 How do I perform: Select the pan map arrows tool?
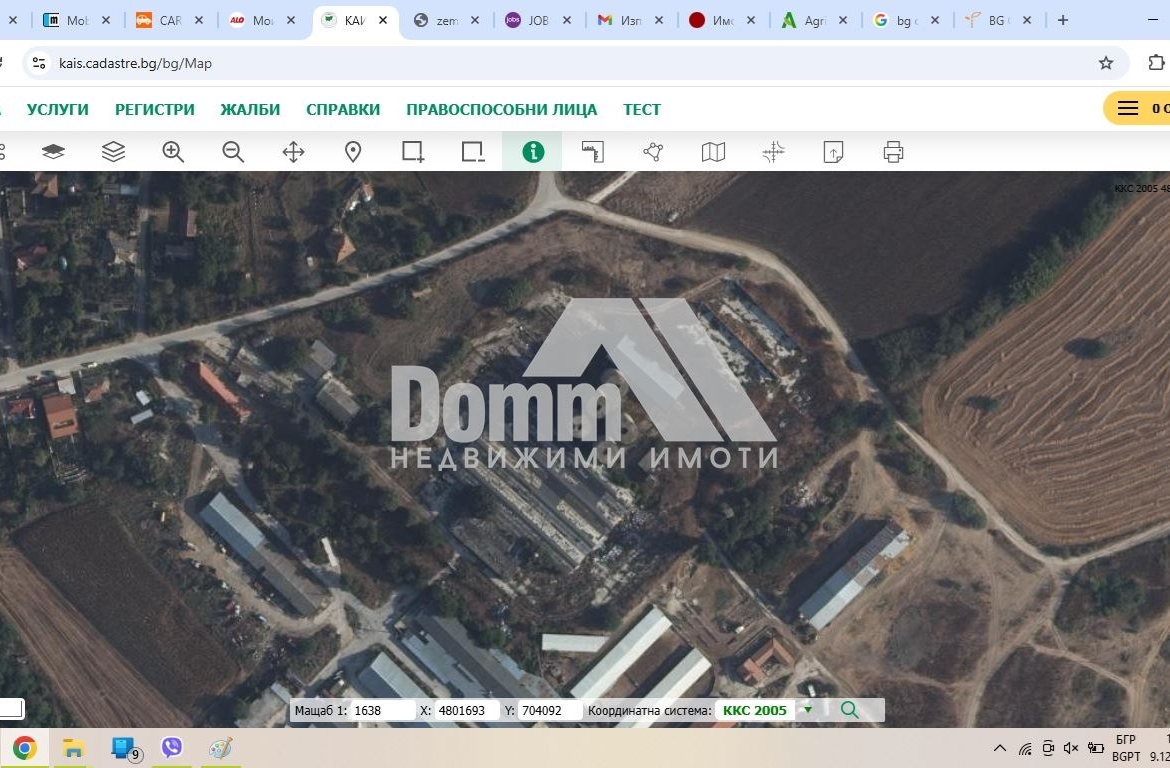pyautogui.click(x=293, y=152)
